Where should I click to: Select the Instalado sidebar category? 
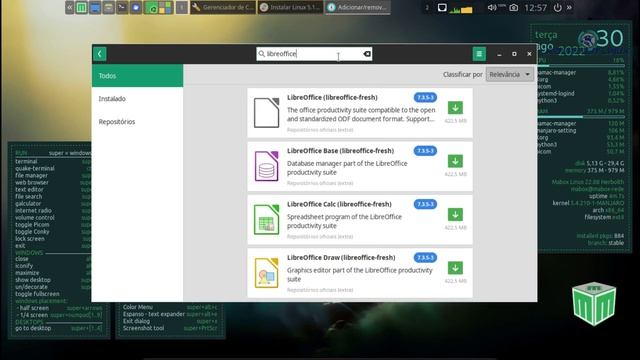pyautogui.click(x=138, y=98)
